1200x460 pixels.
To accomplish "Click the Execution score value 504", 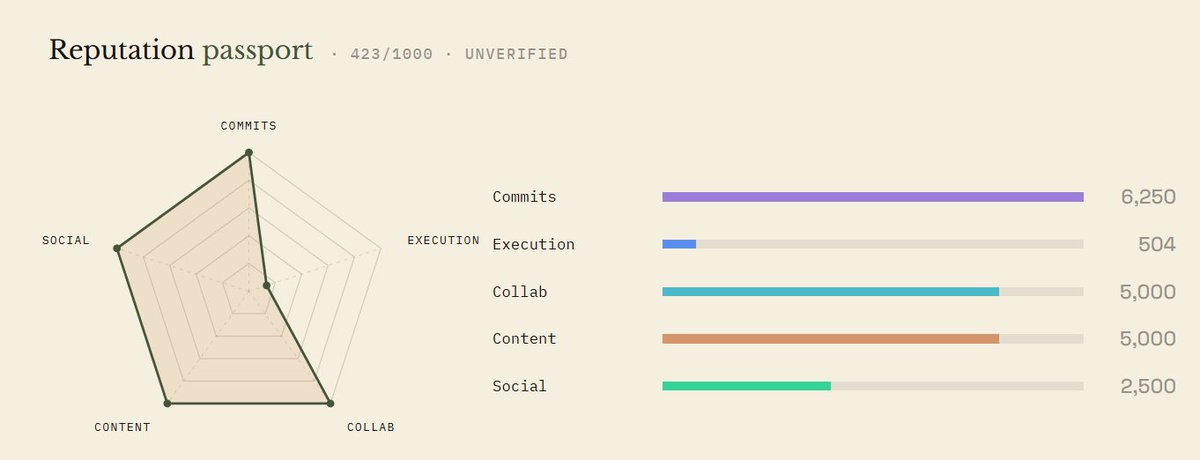I will click(x=1157, y=244).
